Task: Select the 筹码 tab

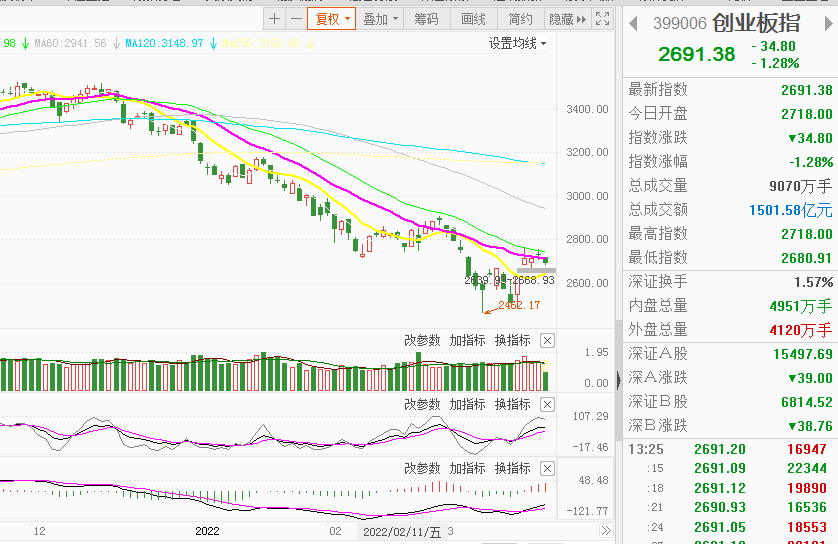Action: pyautogui.click(x=427, y=19)
